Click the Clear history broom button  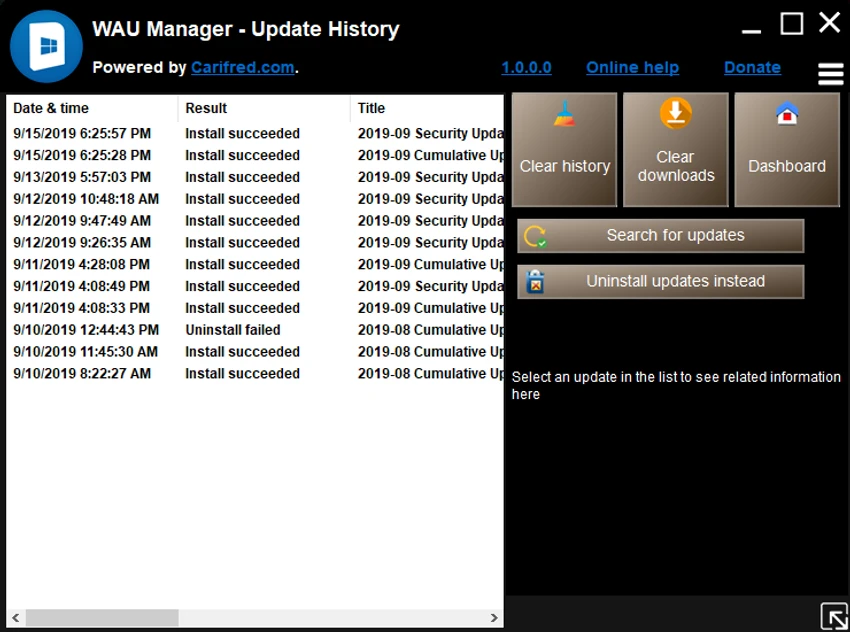point(564,150)
